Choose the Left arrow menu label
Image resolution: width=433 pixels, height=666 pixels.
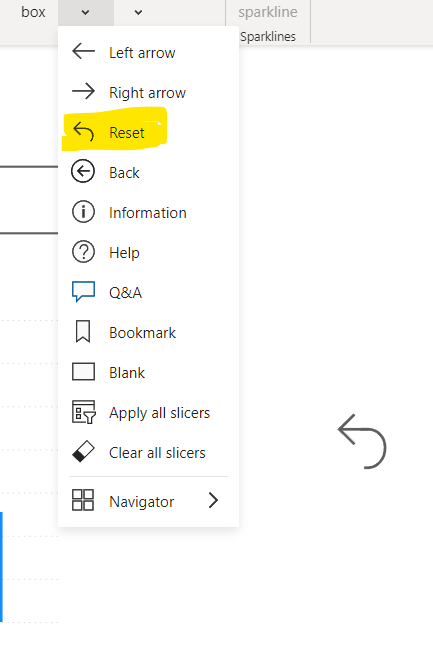click(x=142, y=53)
